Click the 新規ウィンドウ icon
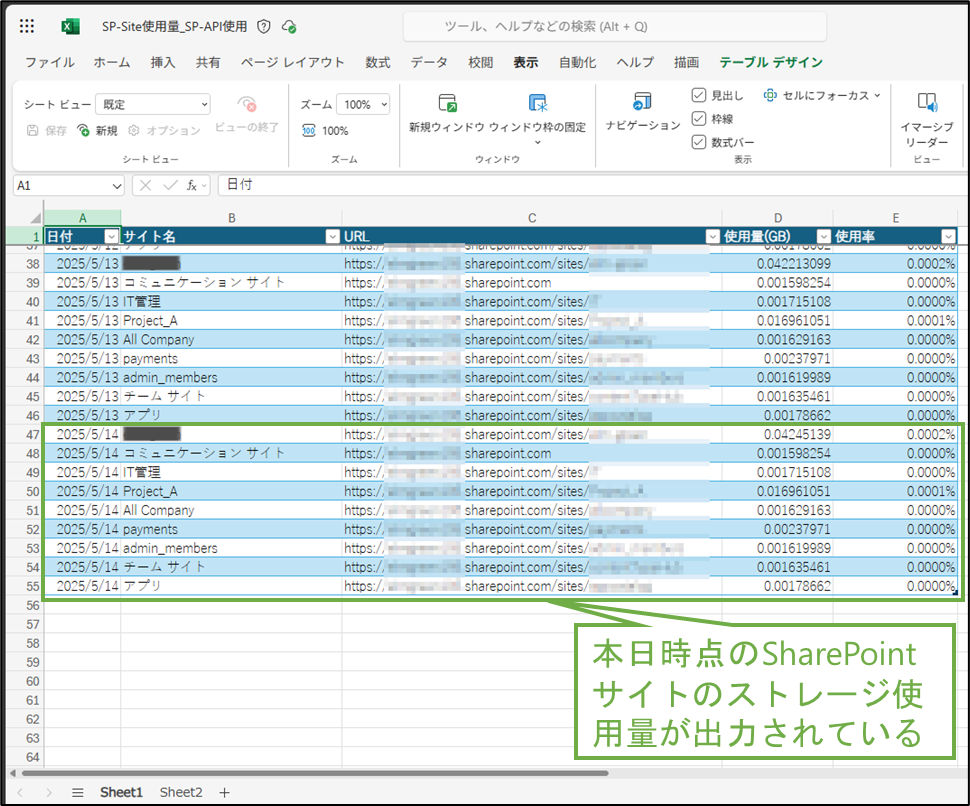 (x=447, y=103)
